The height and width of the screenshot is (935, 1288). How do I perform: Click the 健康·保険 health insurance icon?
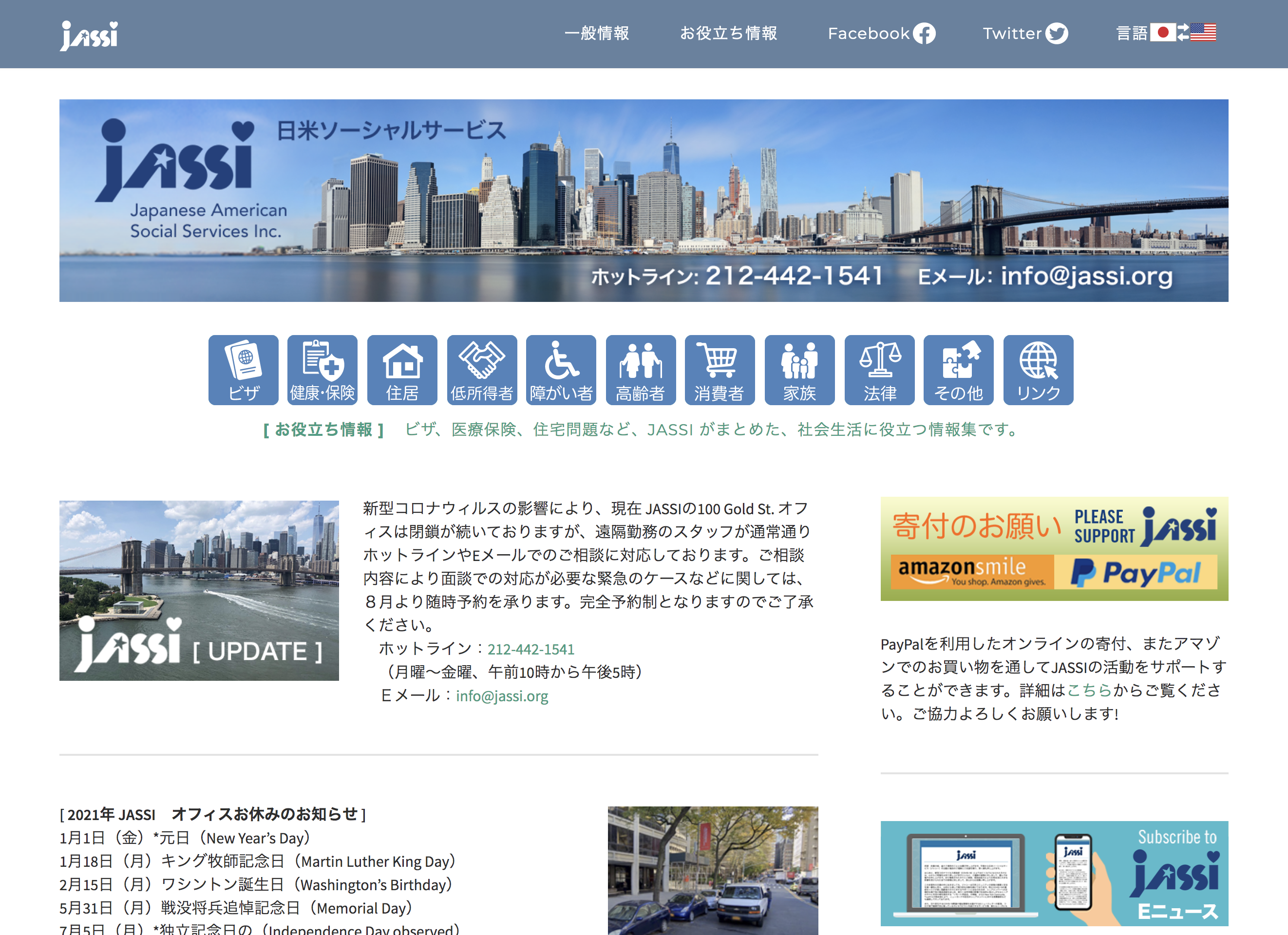322,370
